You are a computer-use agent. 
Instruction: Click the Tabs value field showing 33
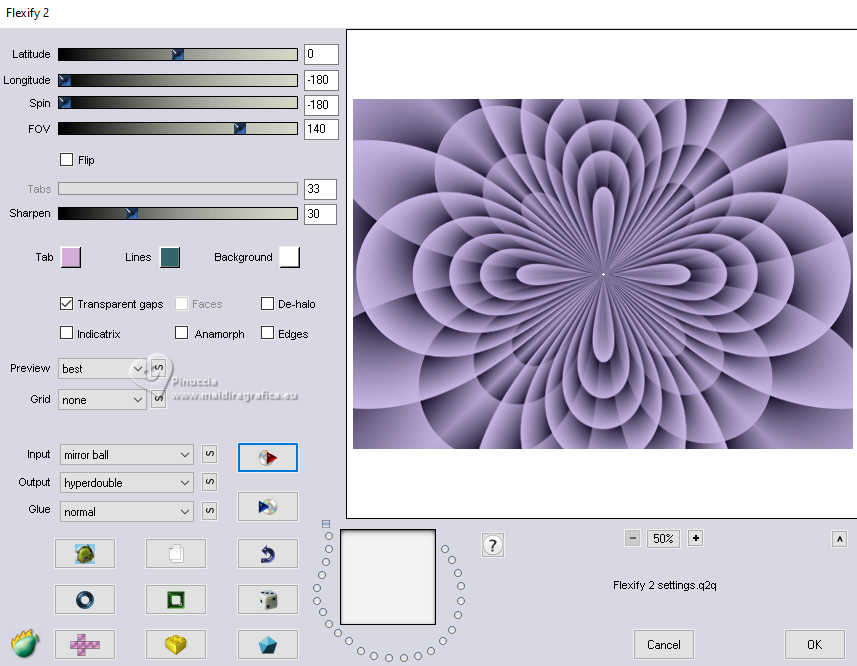[320, 189]
